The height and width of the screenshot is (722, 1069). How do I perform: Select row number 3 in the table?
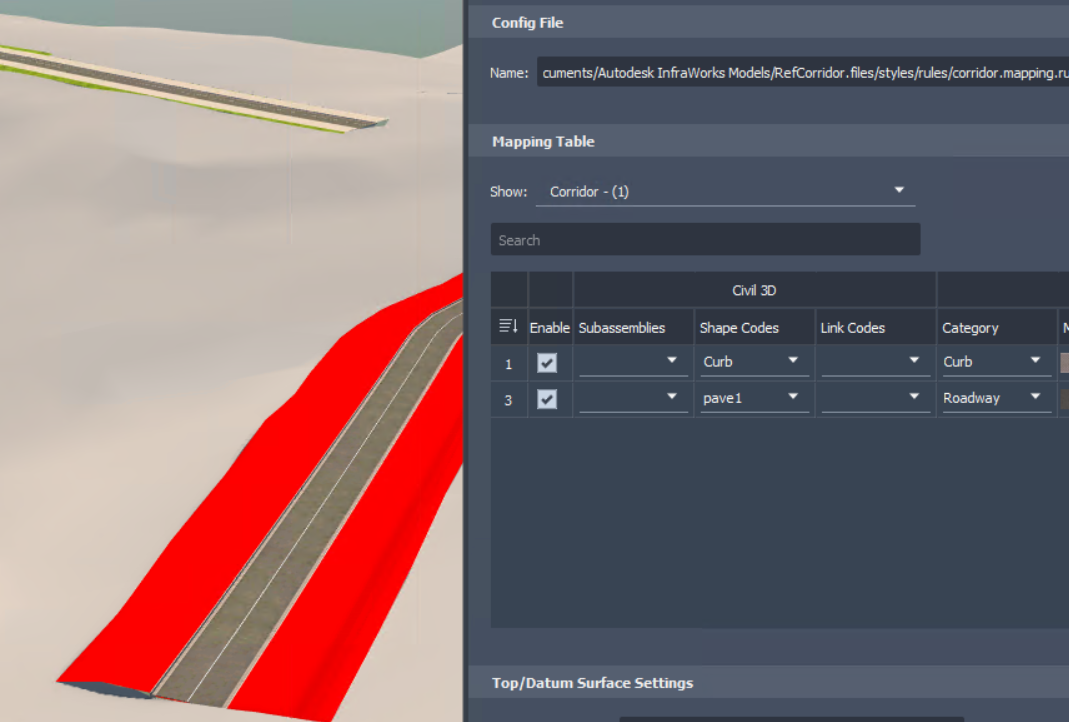coord(509,400)
